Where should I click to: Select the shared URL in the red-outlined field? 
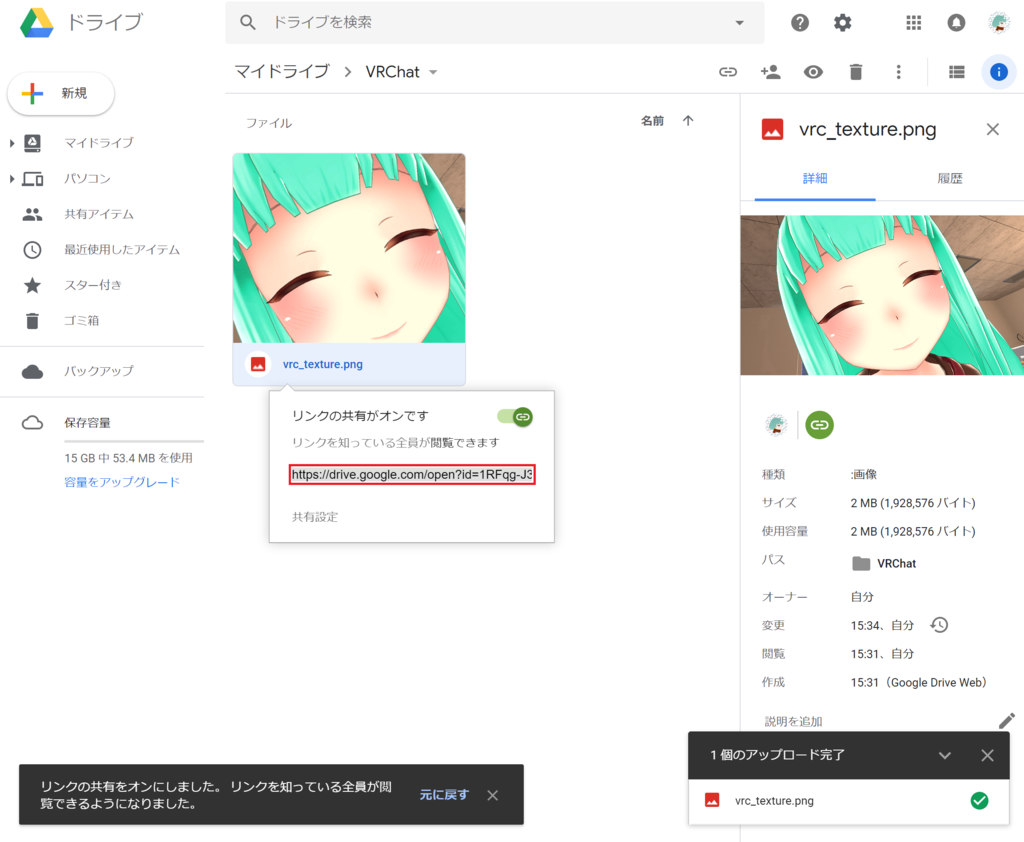coord(411,474)
